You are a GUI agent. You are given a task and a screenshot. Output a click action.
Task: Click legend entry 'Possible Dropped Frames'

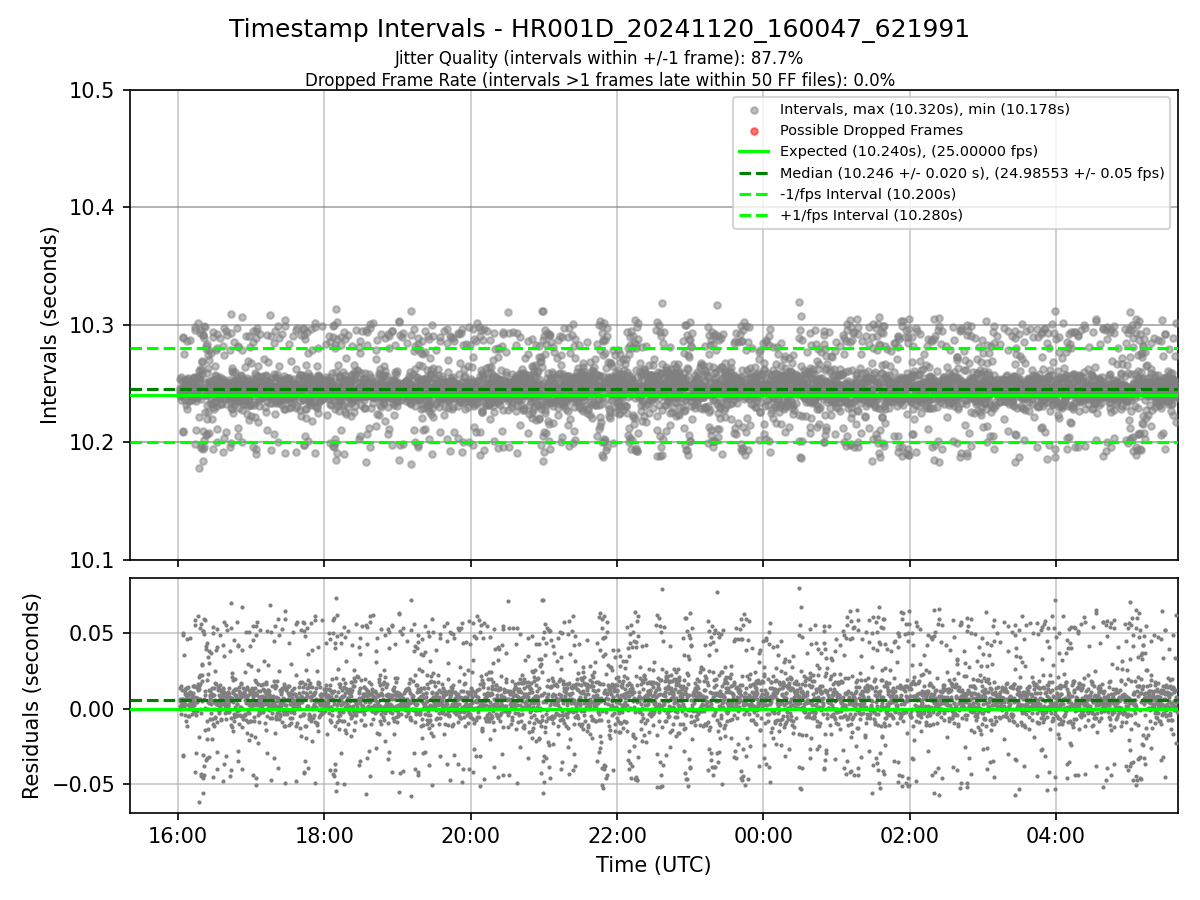click(871, 130)
